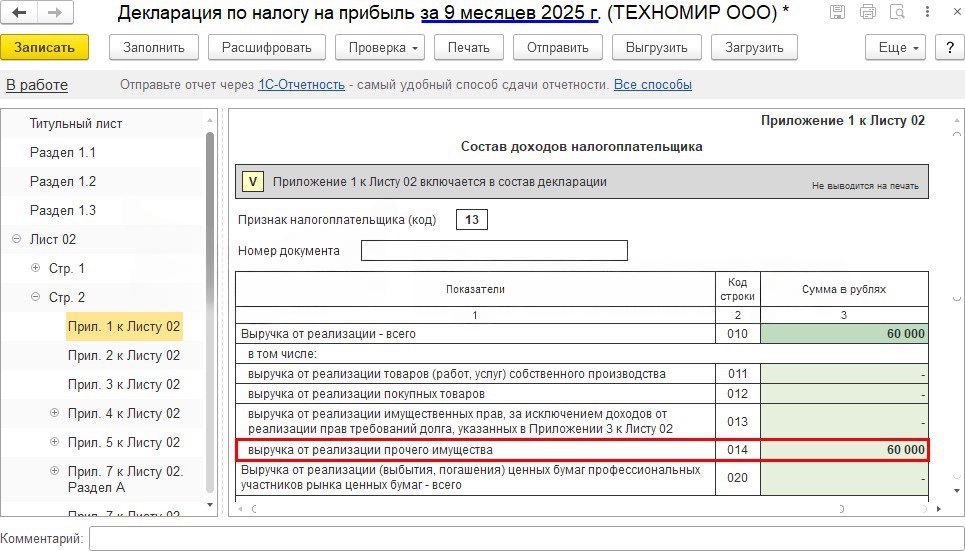
Task: Collapse the Лист 02 tree node
Action: (x=17, y=239)
